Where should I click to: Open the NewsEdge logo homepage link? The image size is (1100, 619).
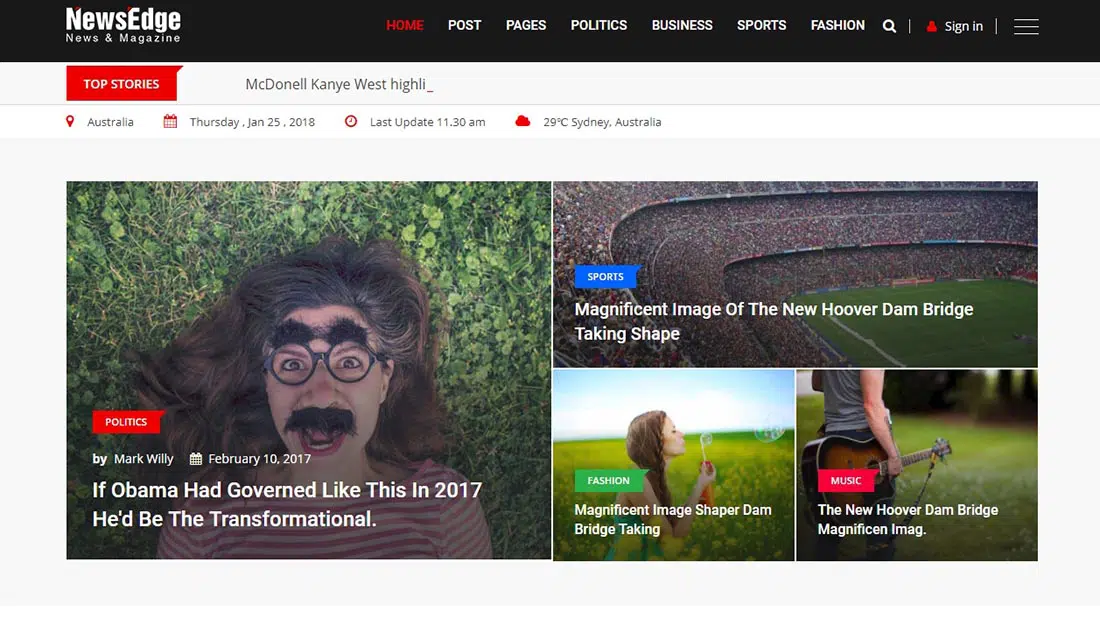123,25
